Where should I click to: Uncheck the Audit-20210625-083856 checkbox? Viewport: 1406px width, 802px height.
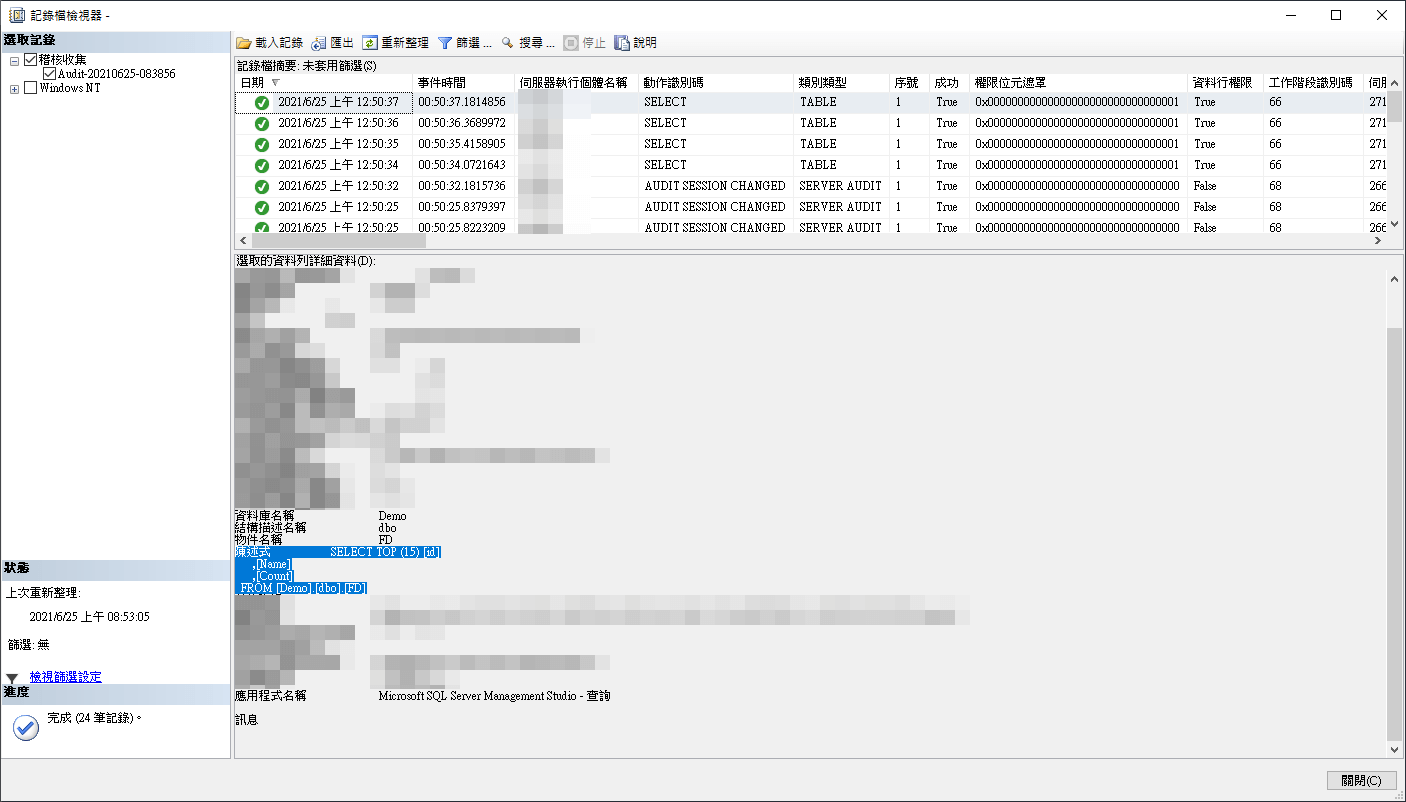49,72
